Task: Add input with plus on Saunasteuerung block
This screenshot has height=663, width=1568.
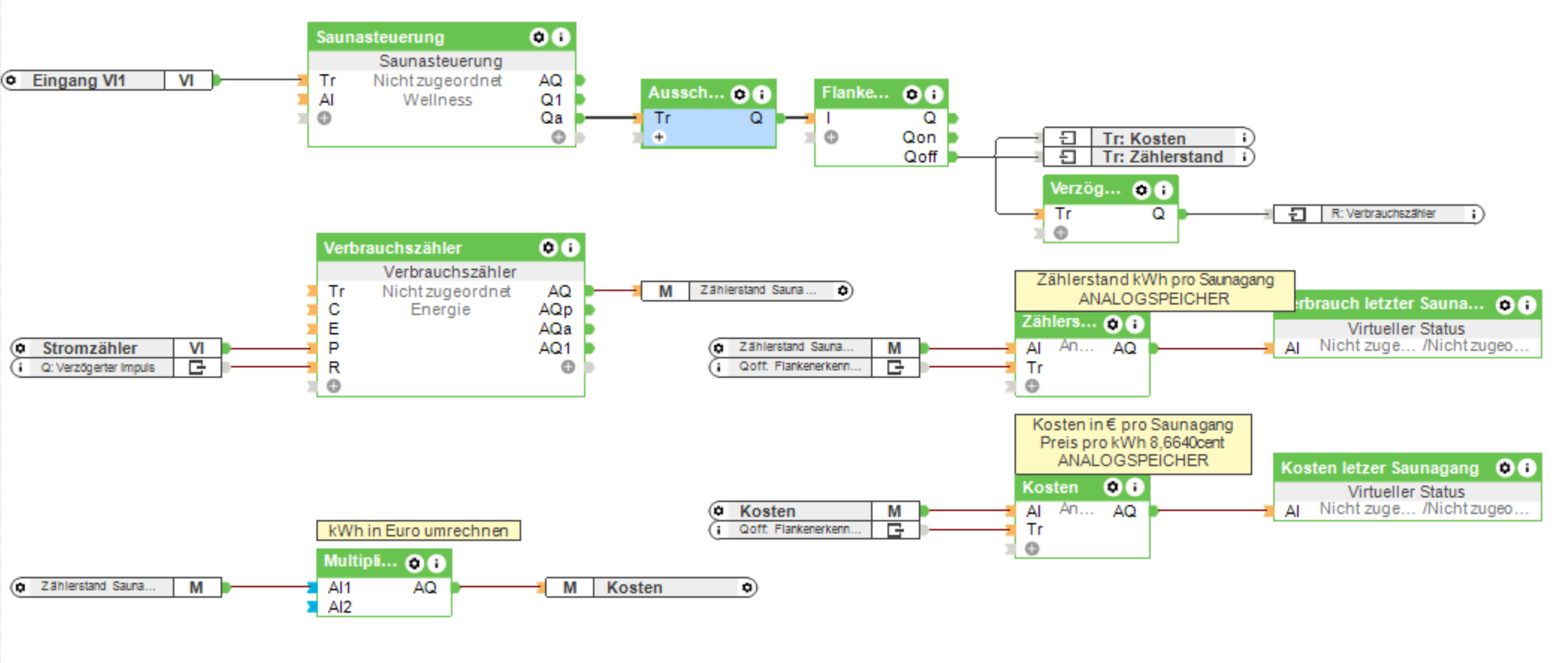Action: (x=325, y=118)
